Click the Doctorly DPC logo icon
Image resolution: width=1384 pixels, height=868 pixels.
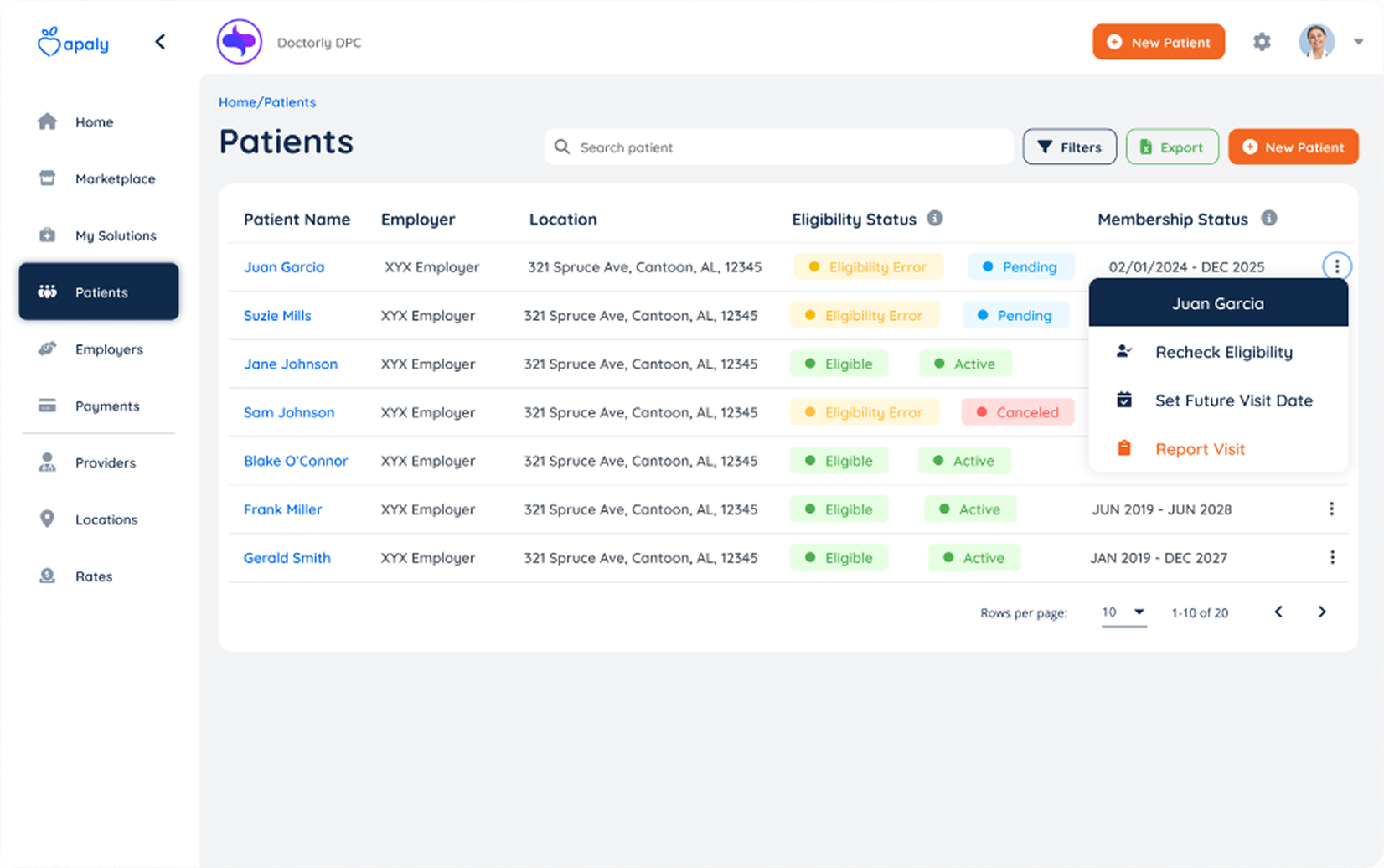tap(240, 42)
